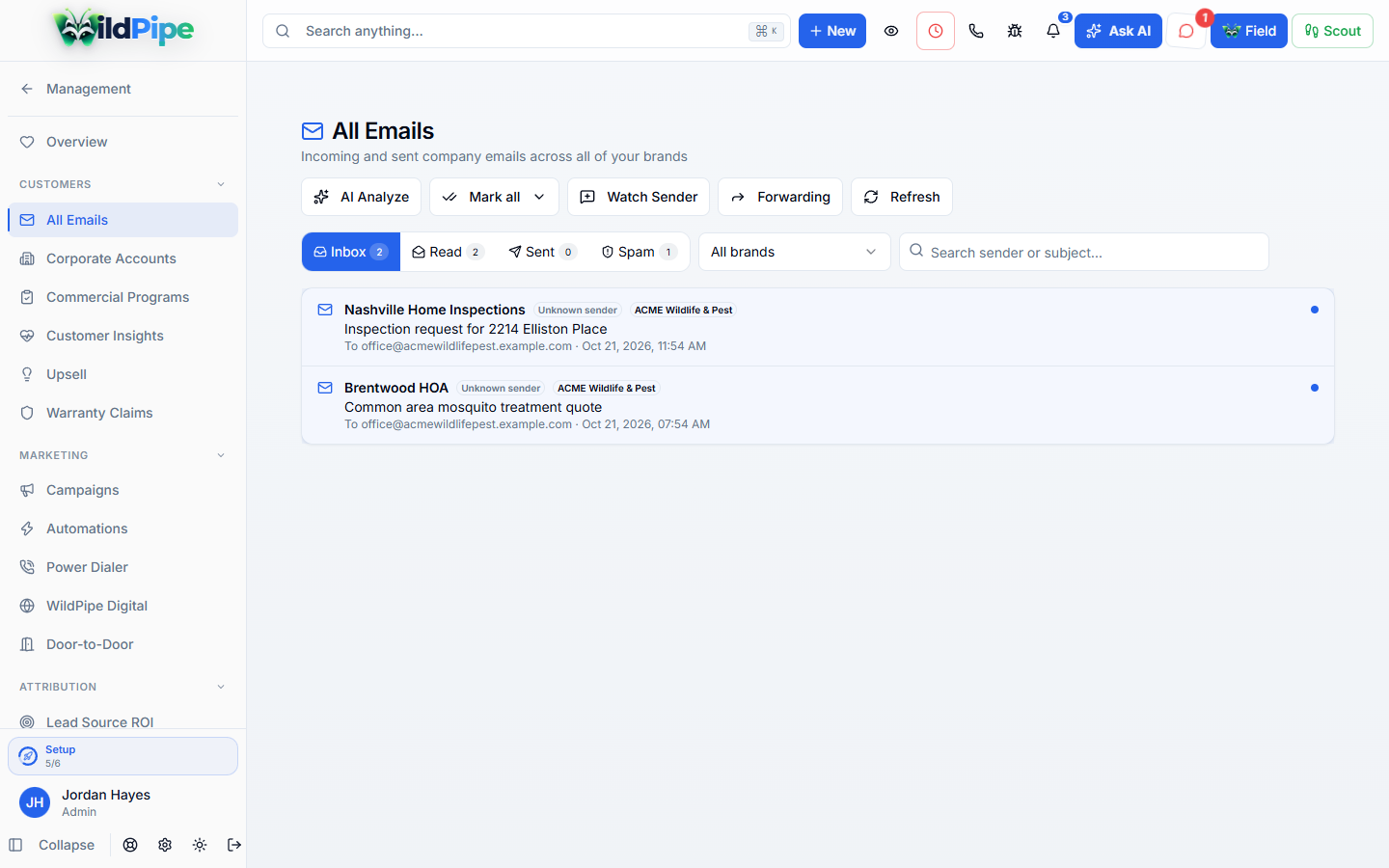This screenshot has height=868, width=1389.
Task: Select All Emails in sidebar
Action: click(x=123, y=220)
